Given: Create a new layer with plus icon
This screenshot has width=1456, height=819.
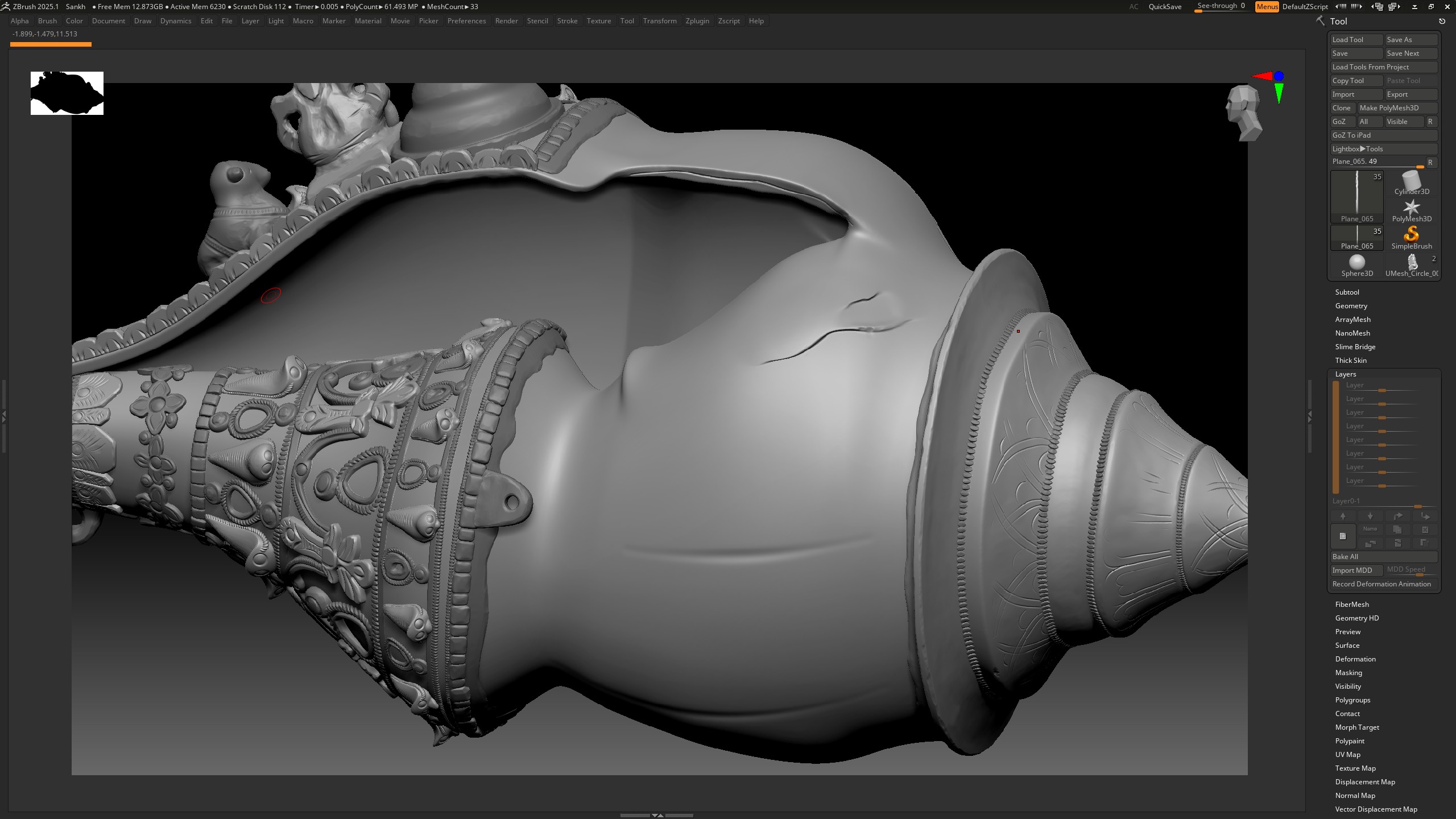Looking at the screenshot, I should click(x=1342, y=536).
